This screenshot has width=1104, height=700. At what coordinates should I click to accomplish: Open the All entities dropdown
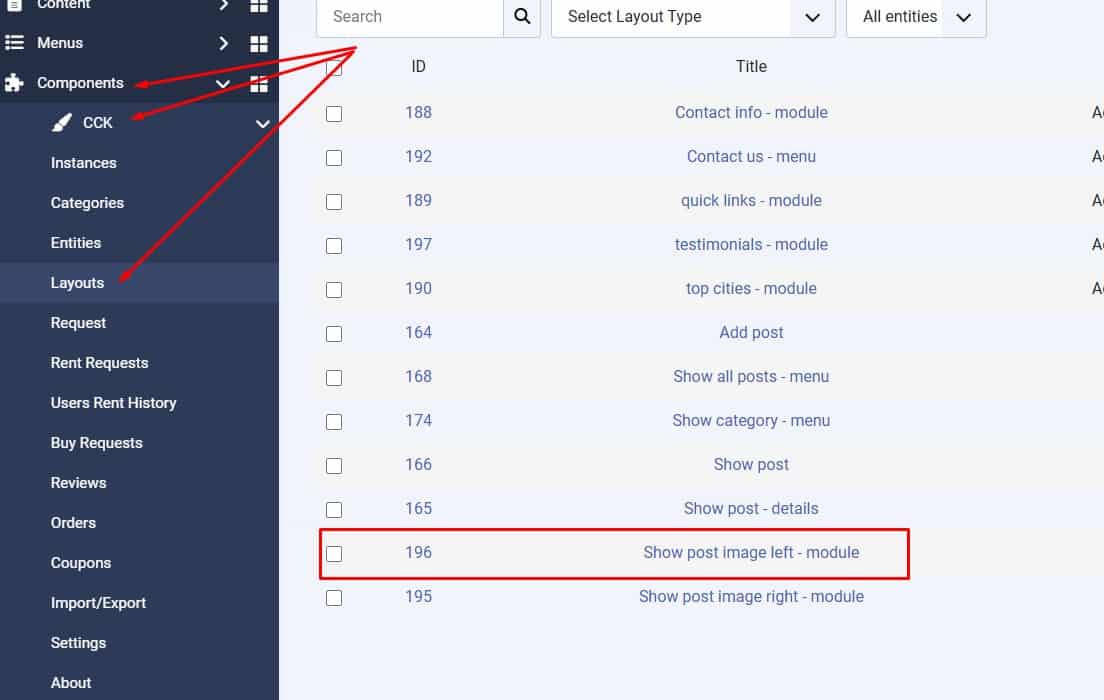(916, 17)
